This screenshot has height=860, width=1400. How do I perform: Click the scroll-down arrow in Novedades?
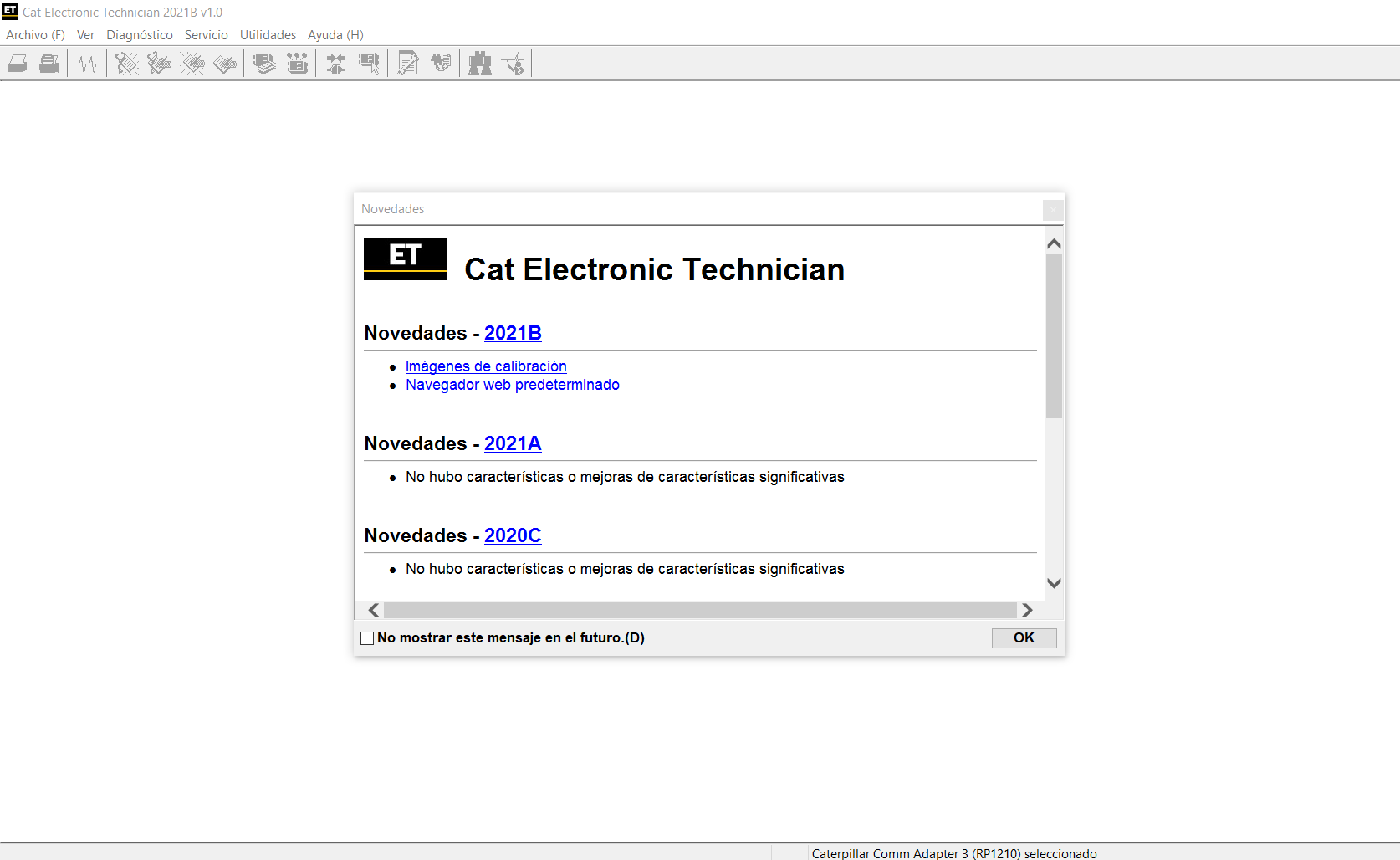pos(1054,583)
